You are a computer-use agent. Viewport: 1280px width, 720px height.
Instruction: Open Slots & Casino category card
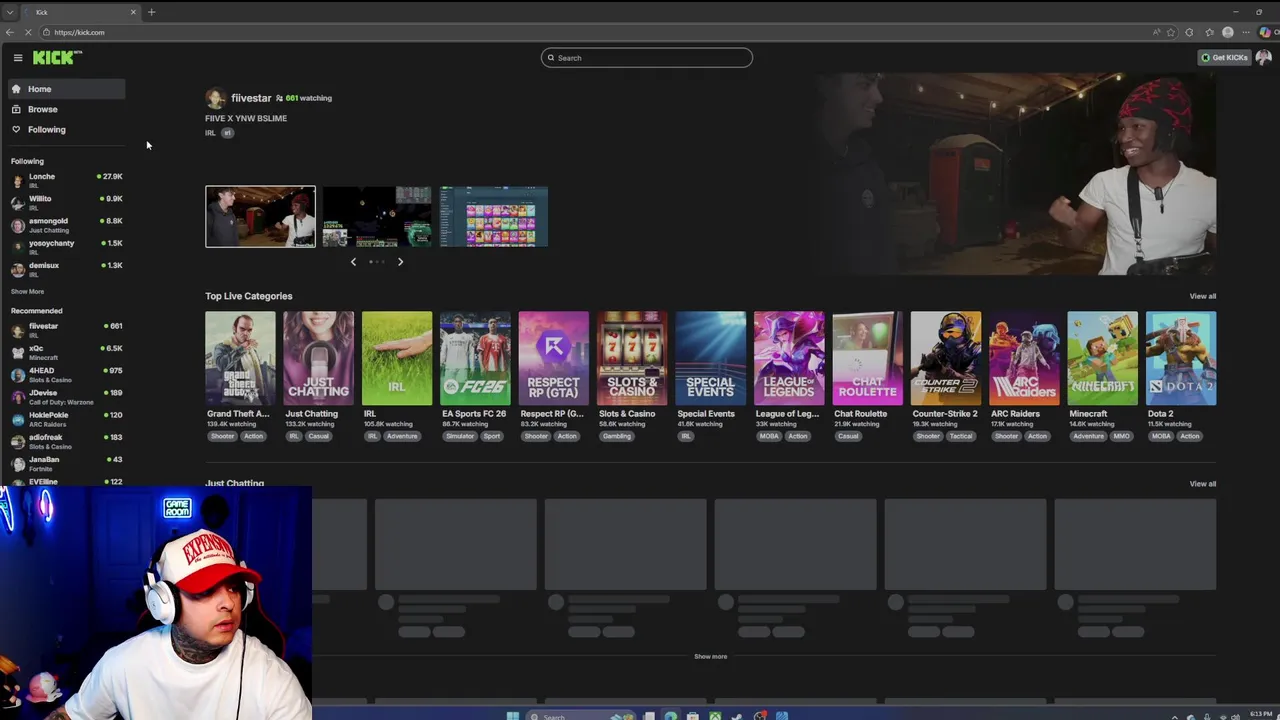[632, 358]
